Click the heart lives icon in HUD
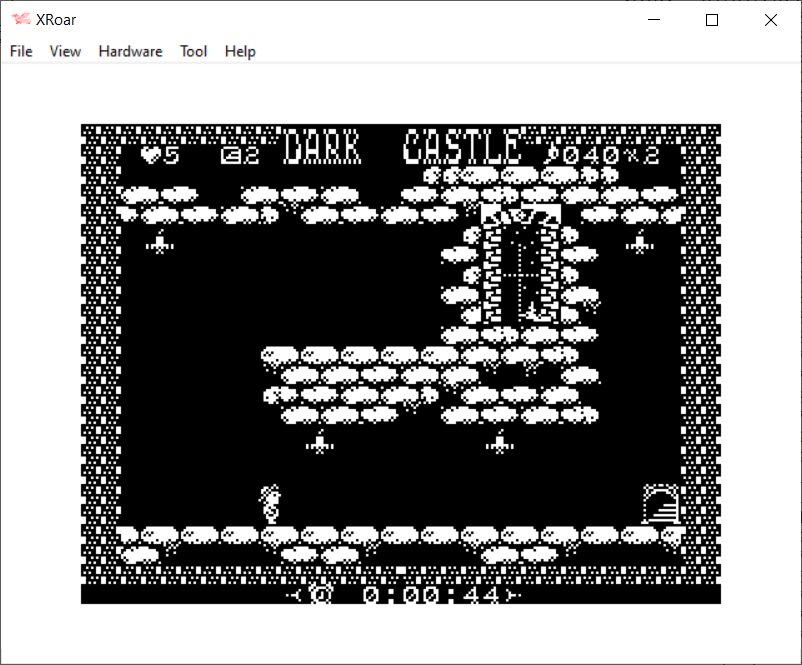802x665 pixels. (x=151, y=155)
